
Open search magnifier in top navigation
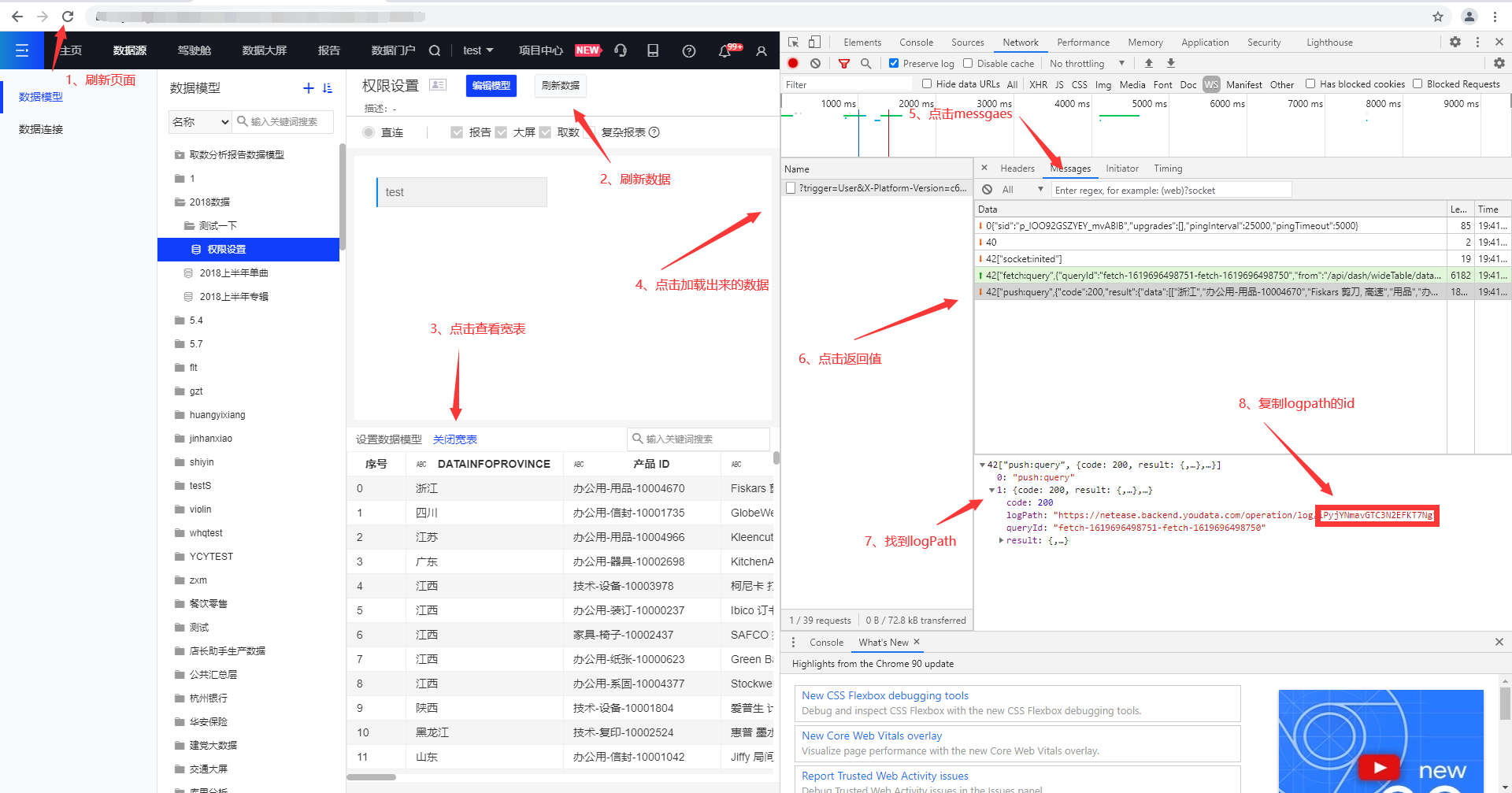click(434, 50)
